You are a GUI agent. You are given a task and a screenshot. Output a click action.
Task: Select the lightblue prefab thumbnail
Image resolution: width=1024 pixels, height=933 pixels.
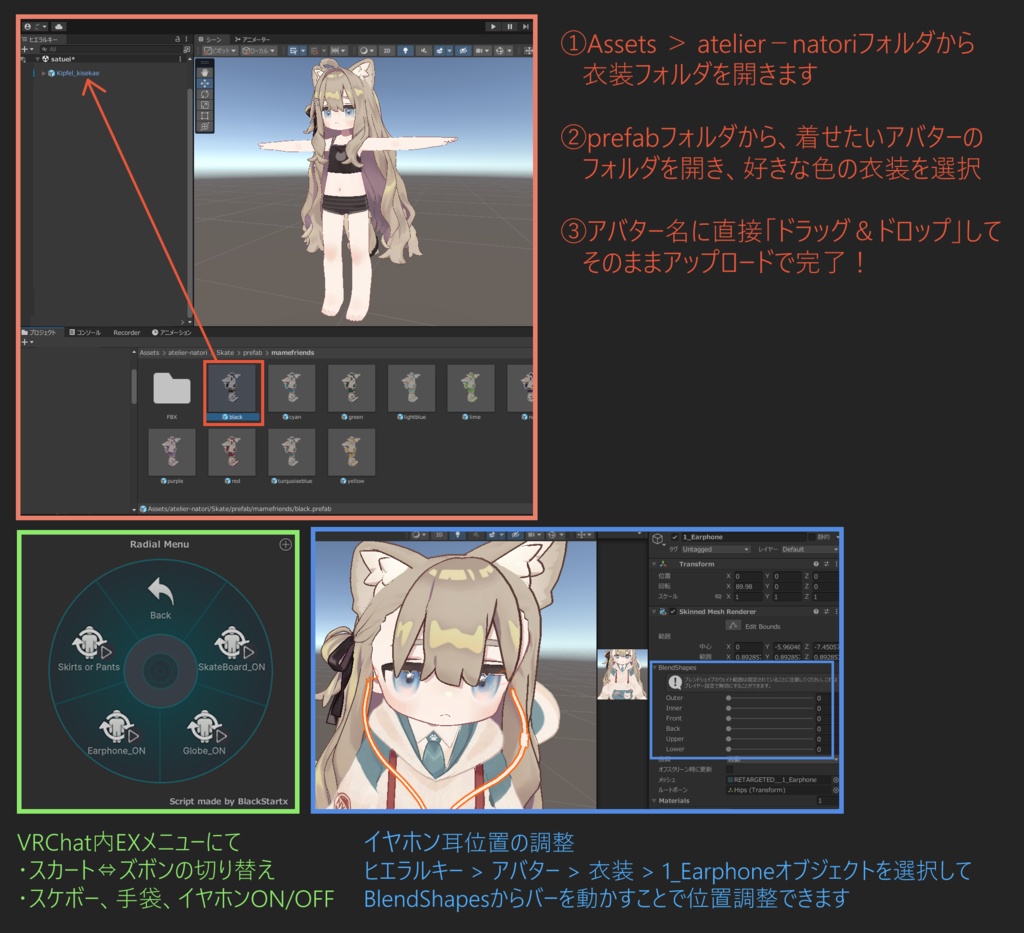point(411,388)
